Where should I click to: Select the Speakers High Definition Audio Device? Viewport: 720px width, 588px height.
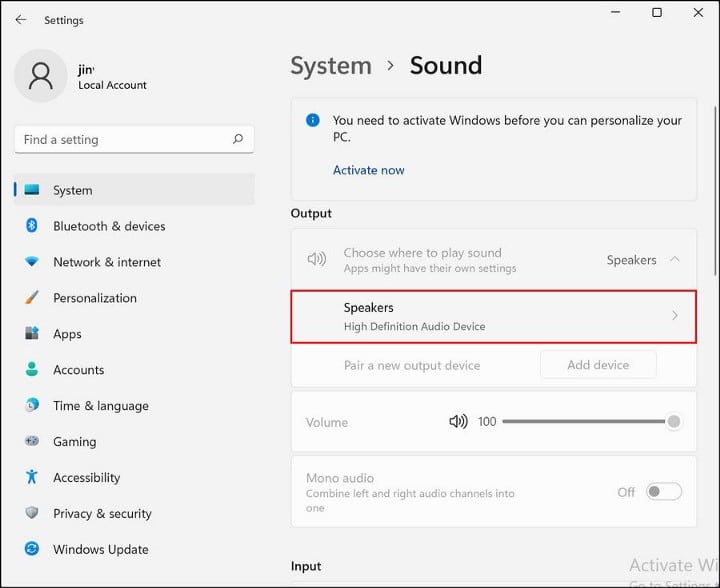[x=494, y=316]
